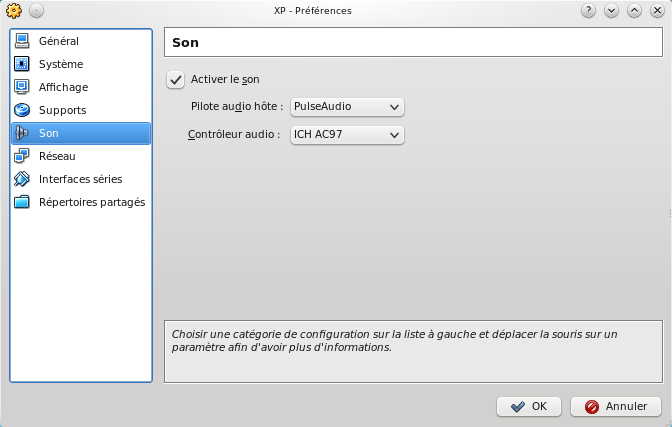Click the Supports disc icon
The image size is (672, 427).
click(22, 111)
